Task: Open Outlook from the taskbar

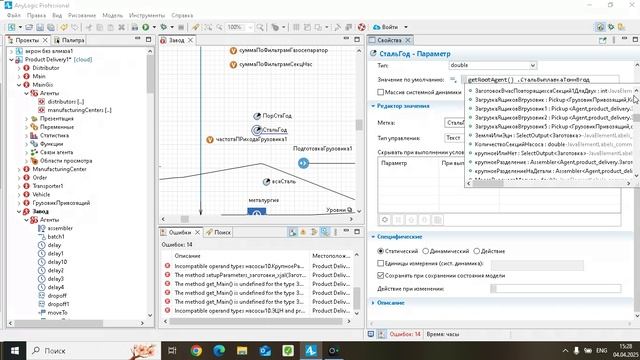Action: [x=265, y=351]
